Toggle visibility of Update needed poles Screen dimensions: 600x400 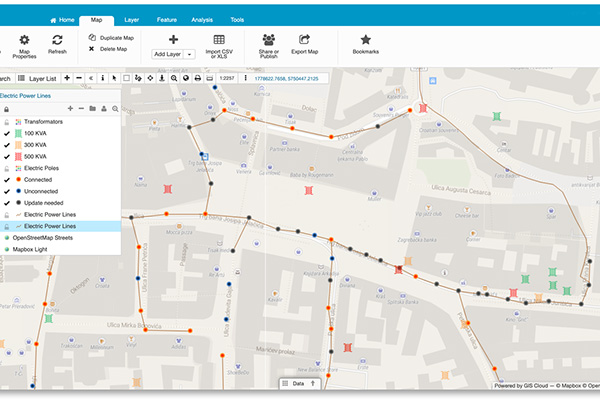[x=7, y=203]
